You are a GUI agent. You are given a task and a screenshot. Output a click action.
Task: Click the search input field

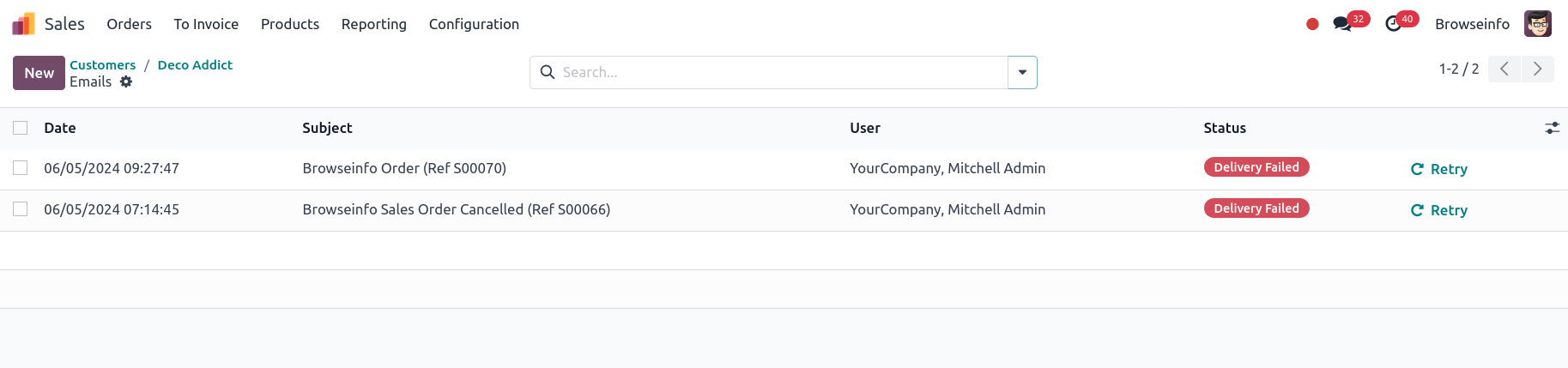(x=781, y=73)
